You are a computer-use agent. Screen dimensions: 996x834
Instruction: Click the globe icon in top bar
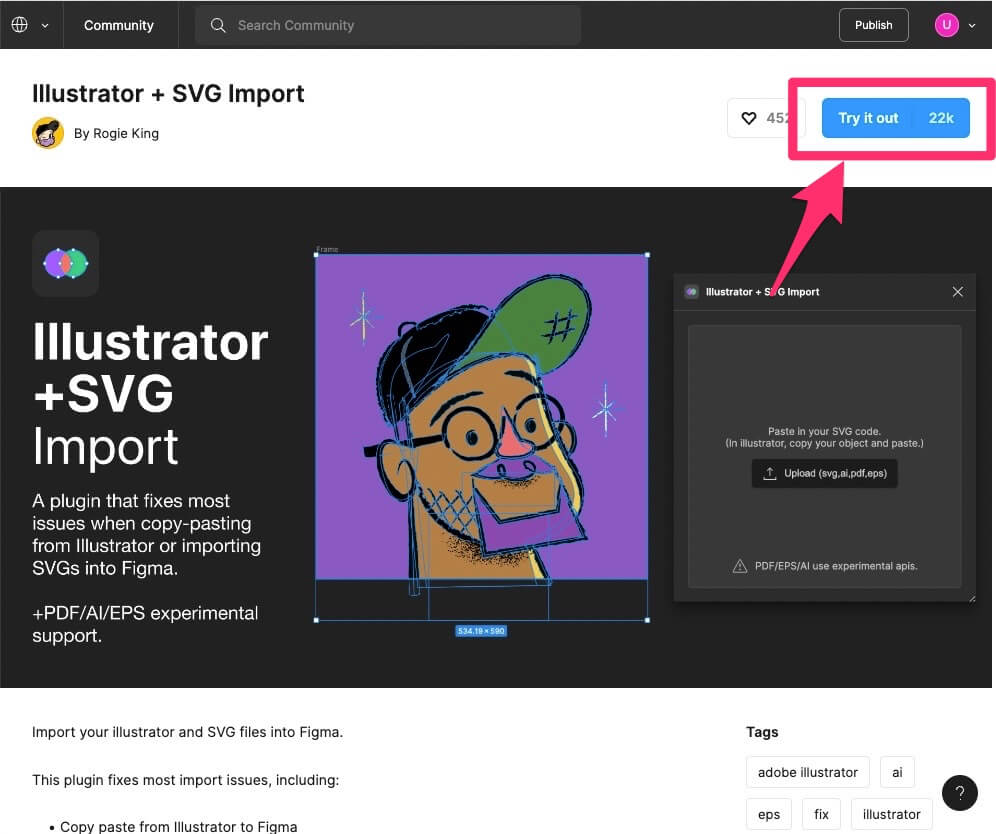[20, 25]
